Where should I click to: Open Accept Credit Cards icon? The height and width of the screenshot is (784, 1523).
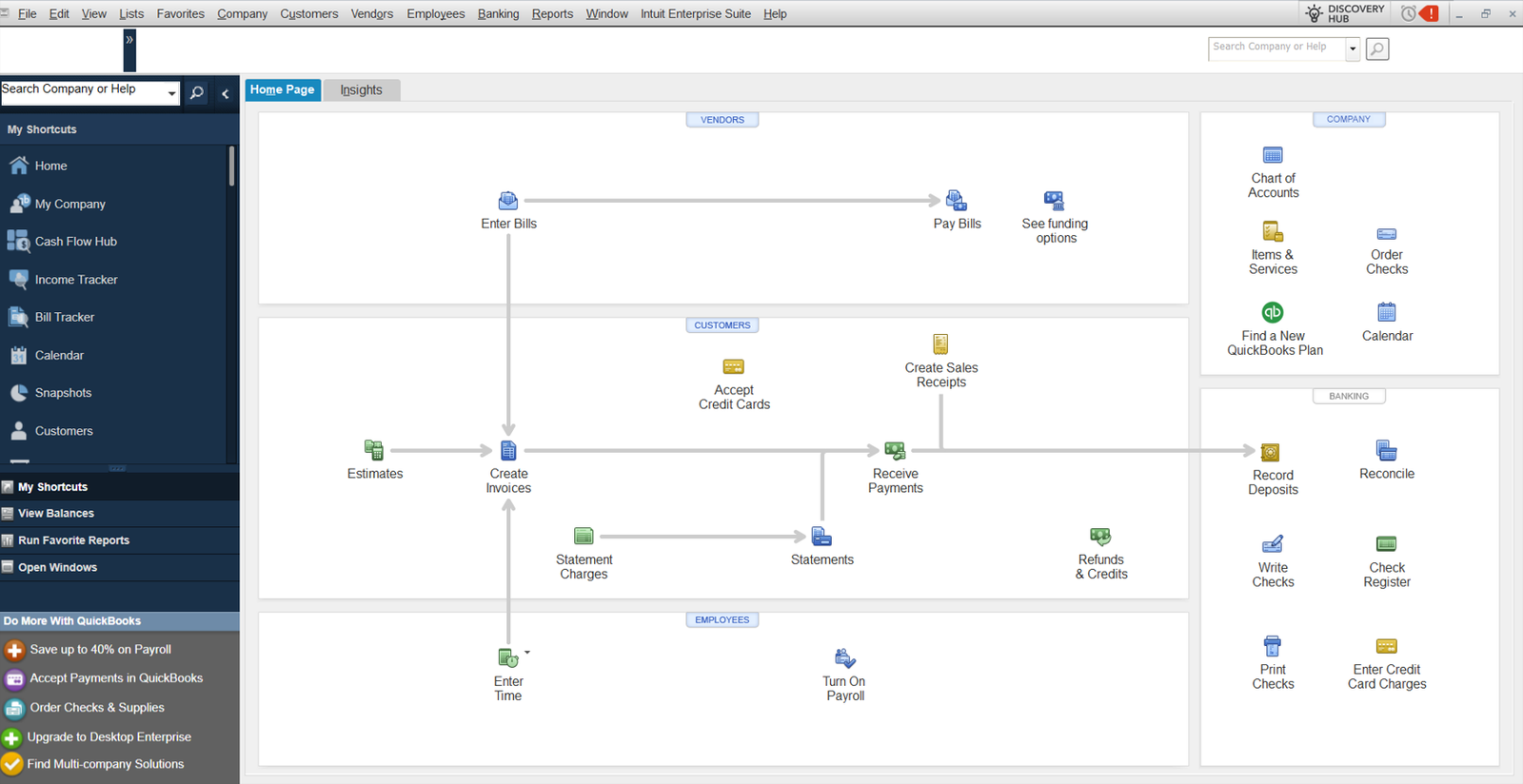pos(734,367)
